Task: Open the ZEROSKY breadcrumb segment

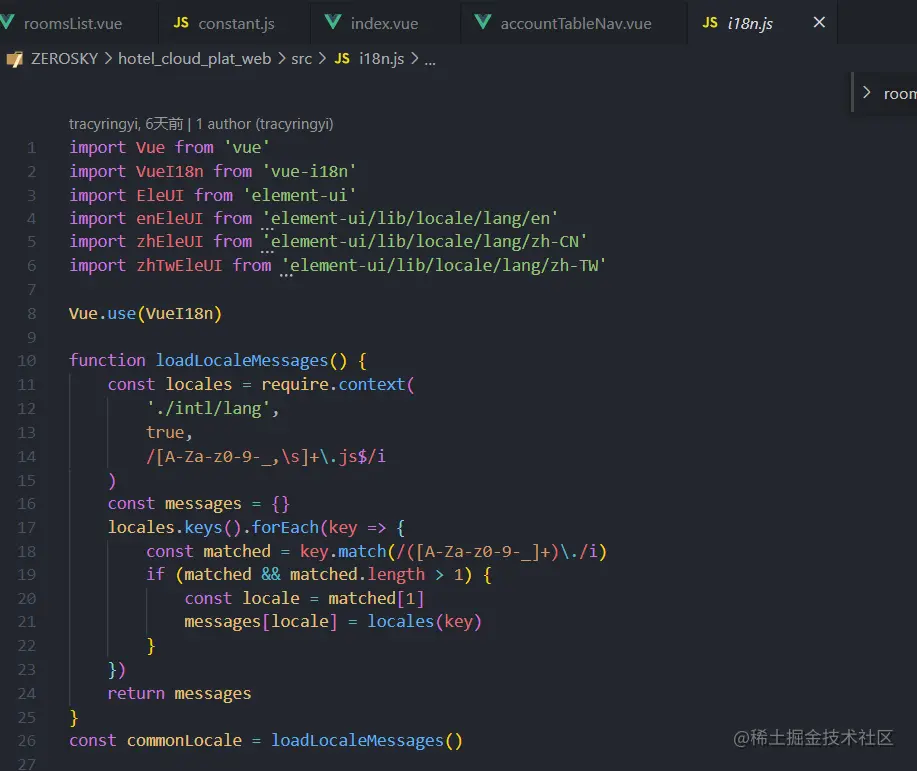Action: coord(64,59)
